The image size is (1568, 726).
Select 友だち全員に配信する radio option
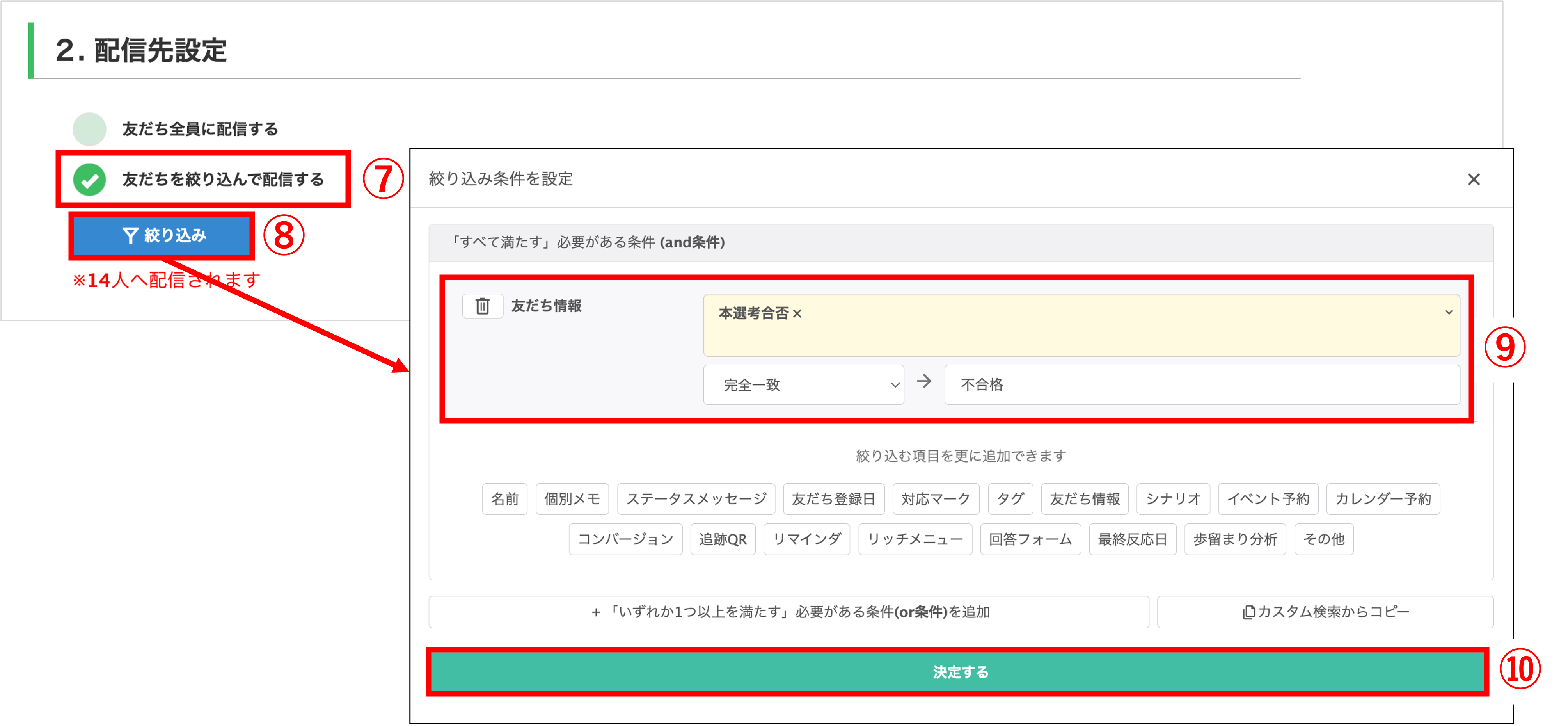coord(89,129)
